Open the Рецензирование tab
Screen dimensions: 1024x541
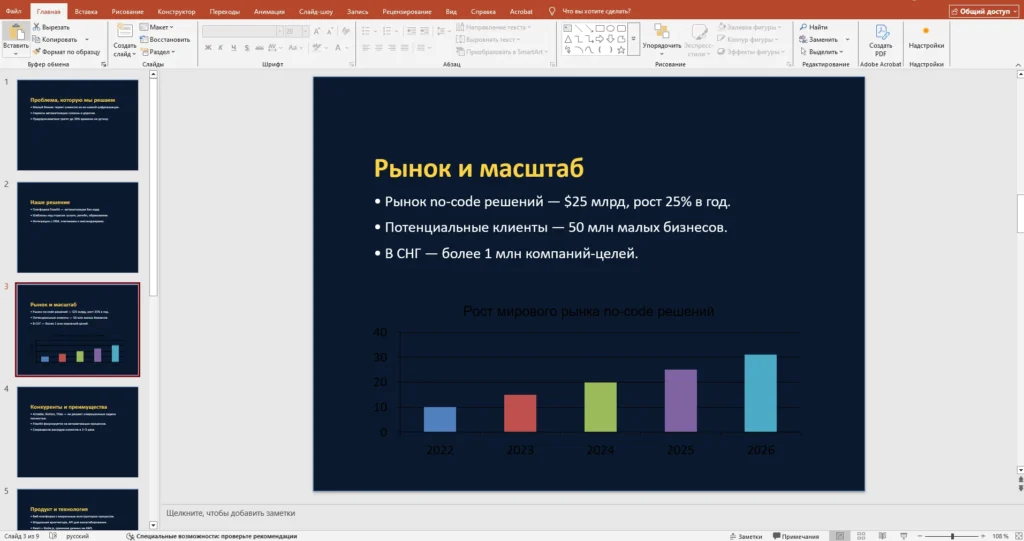[407, 11]
